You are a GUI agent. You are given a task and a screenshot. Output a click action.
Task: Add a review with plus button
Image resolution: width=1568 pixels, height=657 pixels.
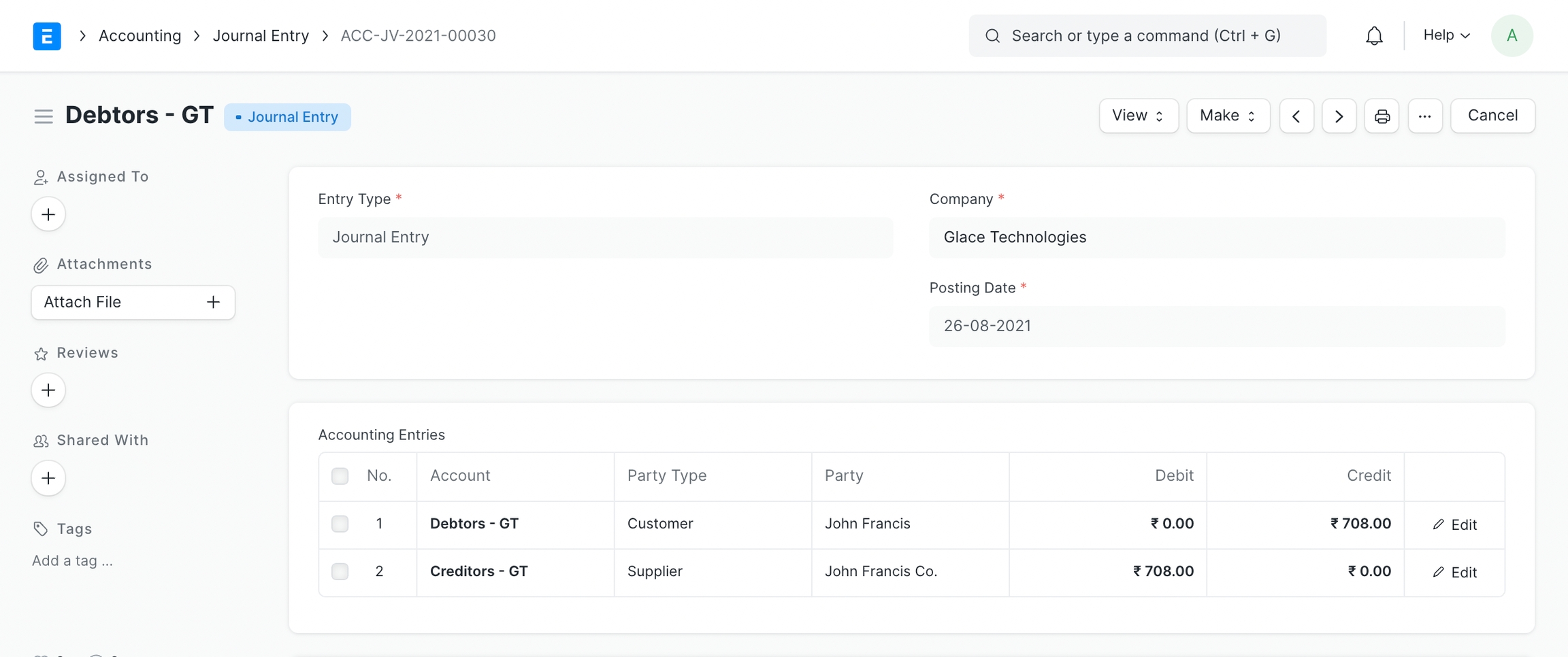(x=48, y=390)
